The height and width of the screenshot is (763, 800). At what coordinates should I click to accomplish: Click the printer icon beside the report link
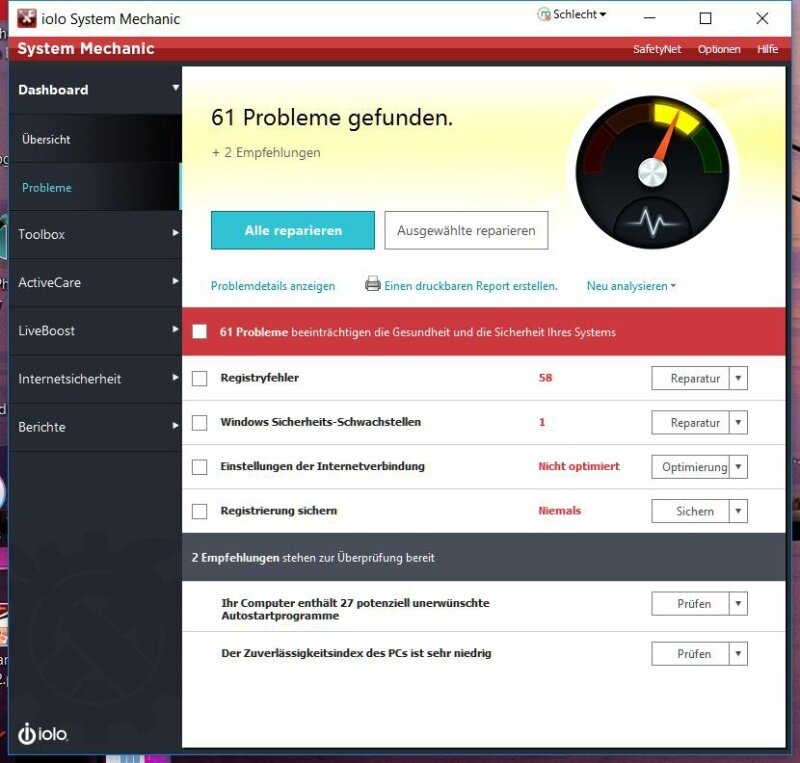[x=373, y=284]
